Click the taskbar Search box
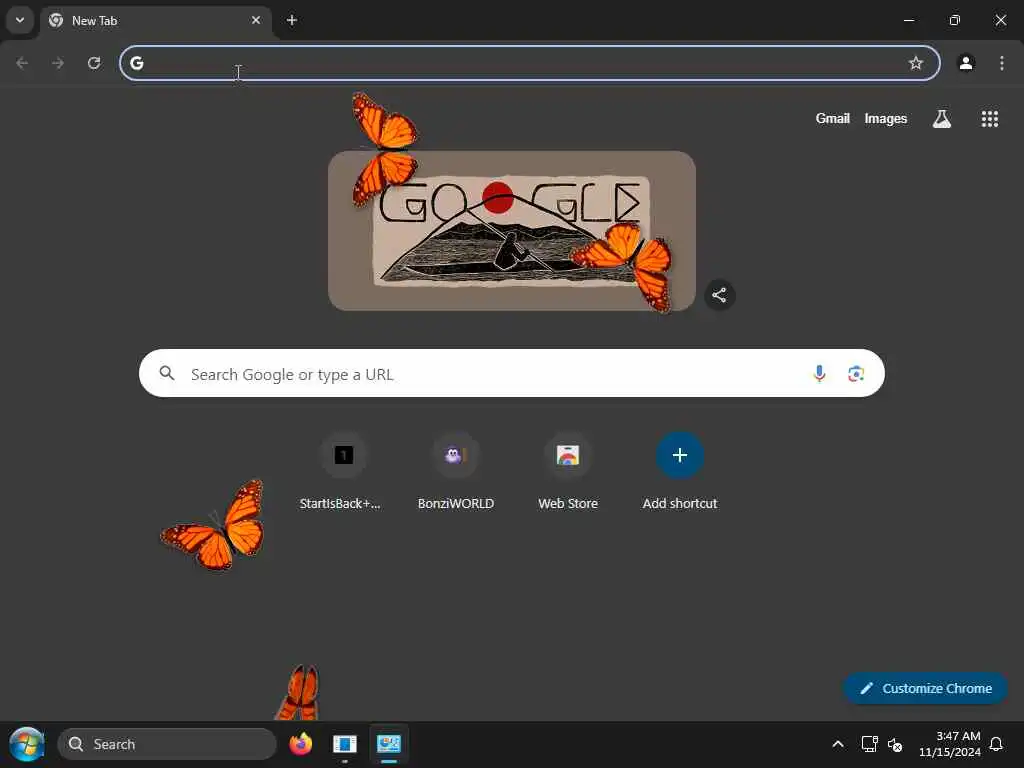Screen dimensions: 1024x768 pos(167,744)
